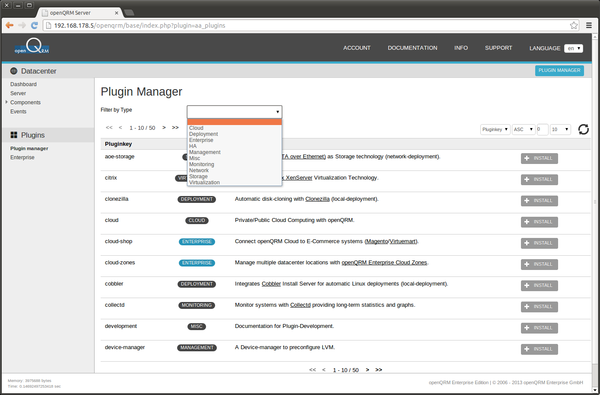The image size is (600, 395).
Task: Open the openQRM Enterprise Cloud Zones link
Action: (x=384, y=263)
